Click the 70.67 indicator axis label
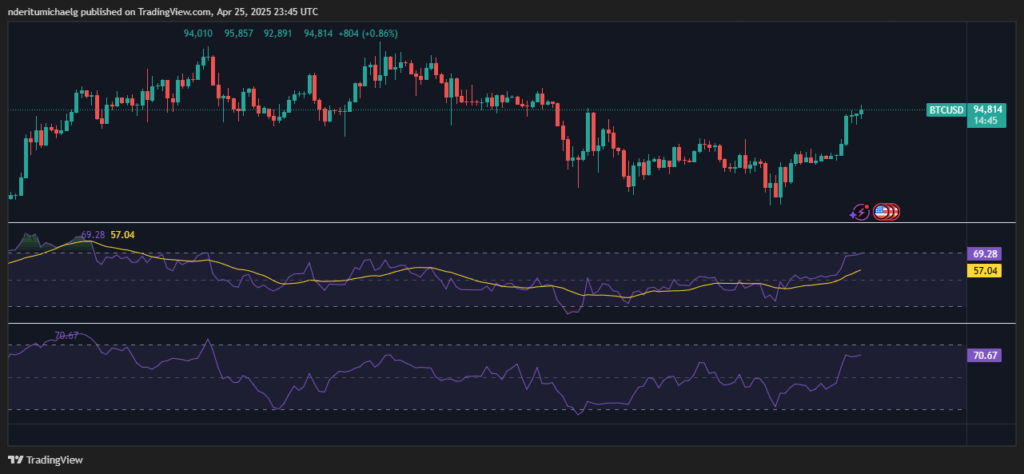 [984, 355]
